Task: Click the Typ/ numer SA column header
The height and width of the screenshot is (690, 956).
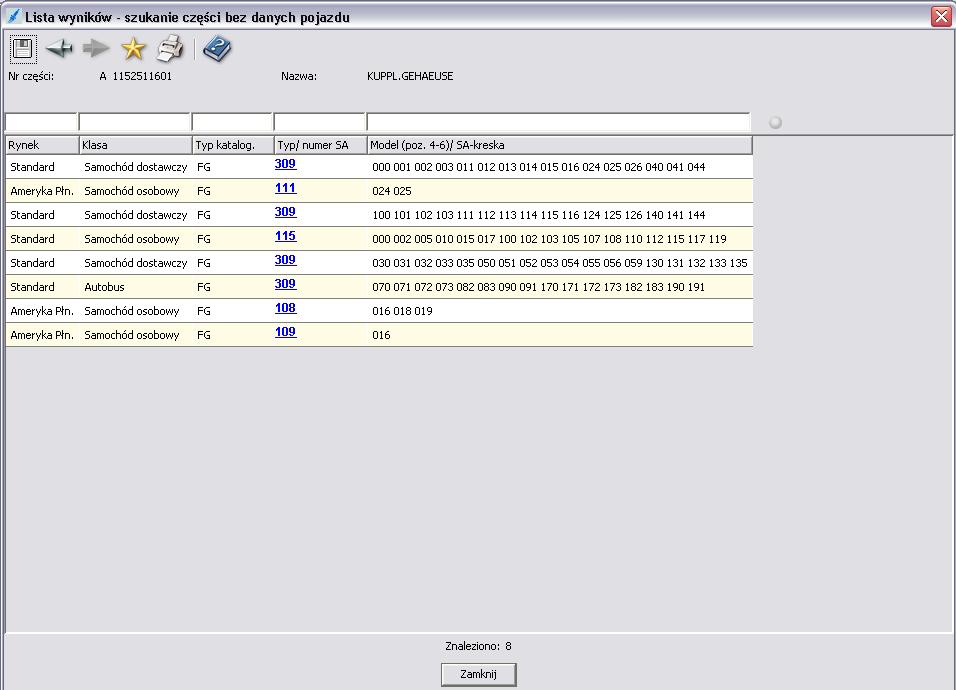Action: point(319,145)
